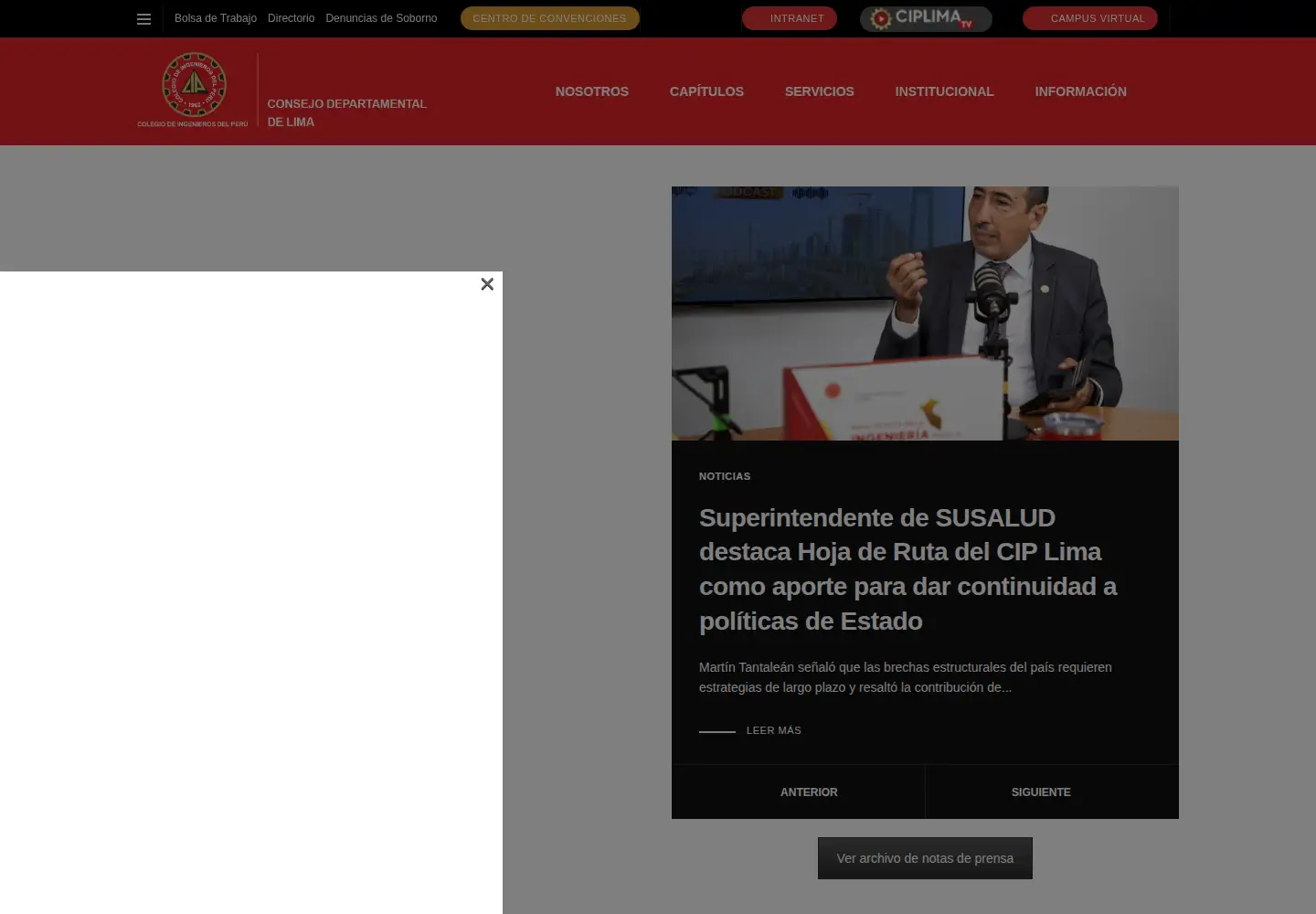Click the Martín Tantaleán excerpt text
Screen dimensions: 1316x914
[906, 677]
